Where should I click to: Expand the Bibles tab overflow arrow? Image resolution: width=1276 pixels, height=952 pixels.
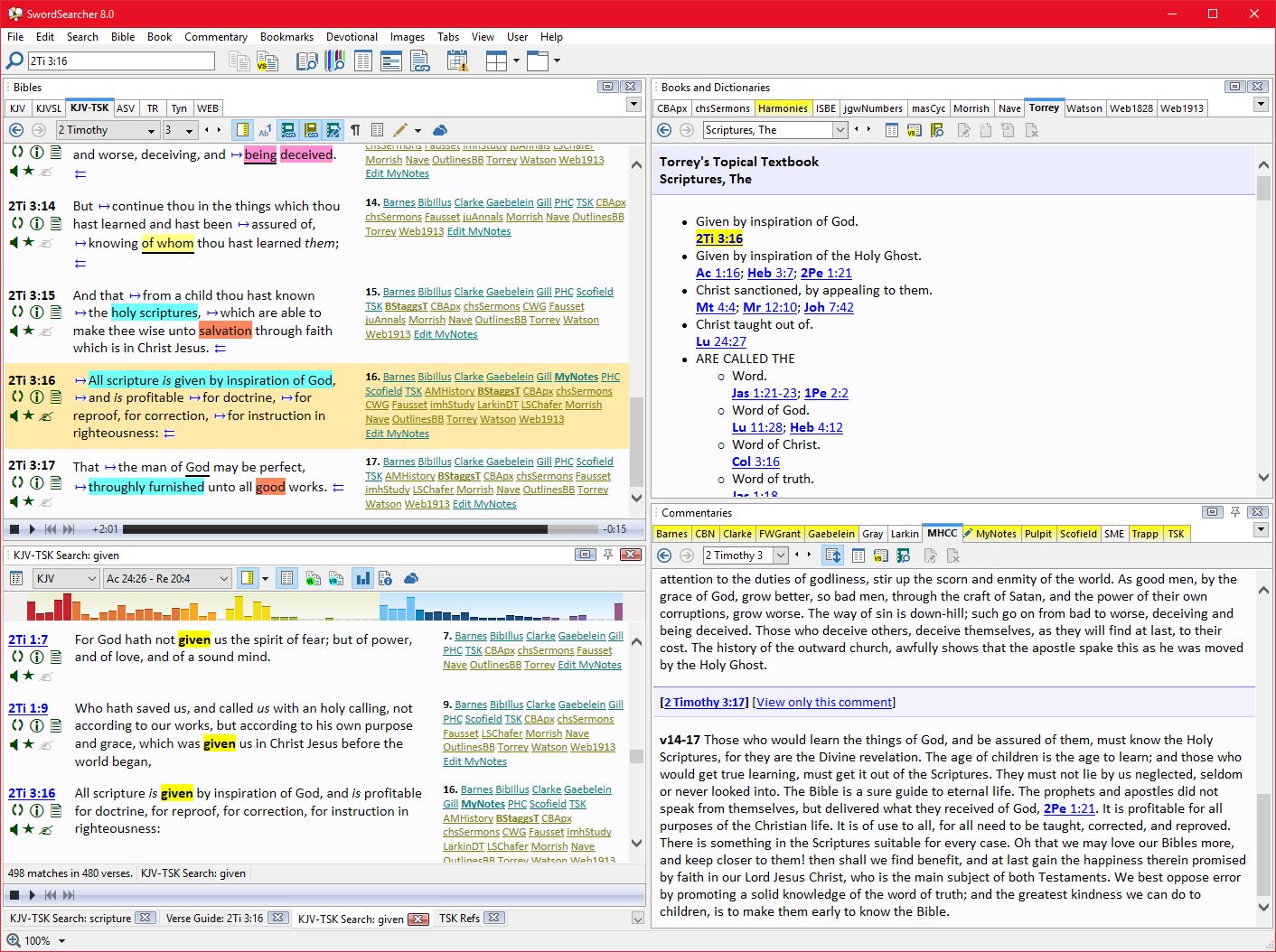click(x=633, y=105)
